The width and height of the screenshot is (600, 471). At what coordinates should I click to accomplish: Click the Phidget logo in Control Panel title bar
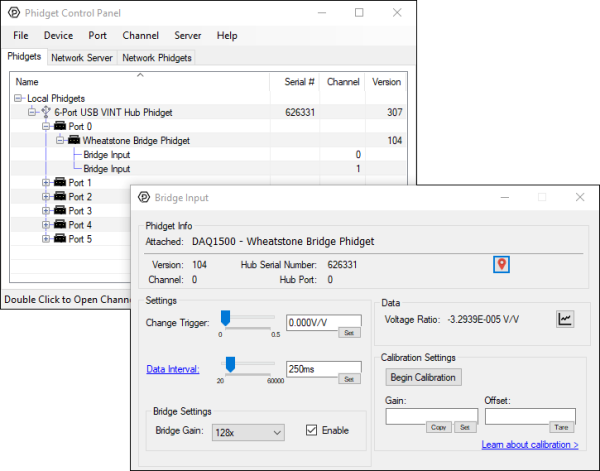tap(14, 13)
